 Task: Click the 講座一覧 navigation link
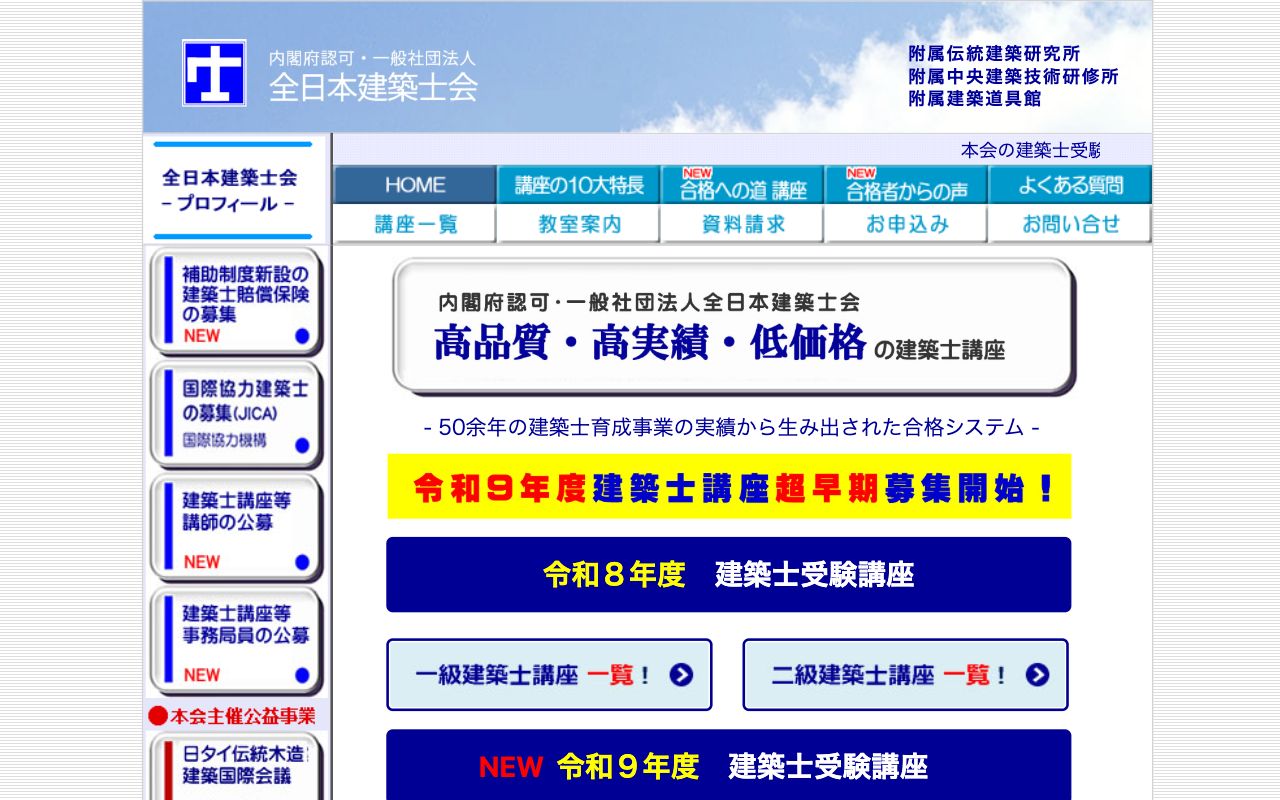click(415, 224)
